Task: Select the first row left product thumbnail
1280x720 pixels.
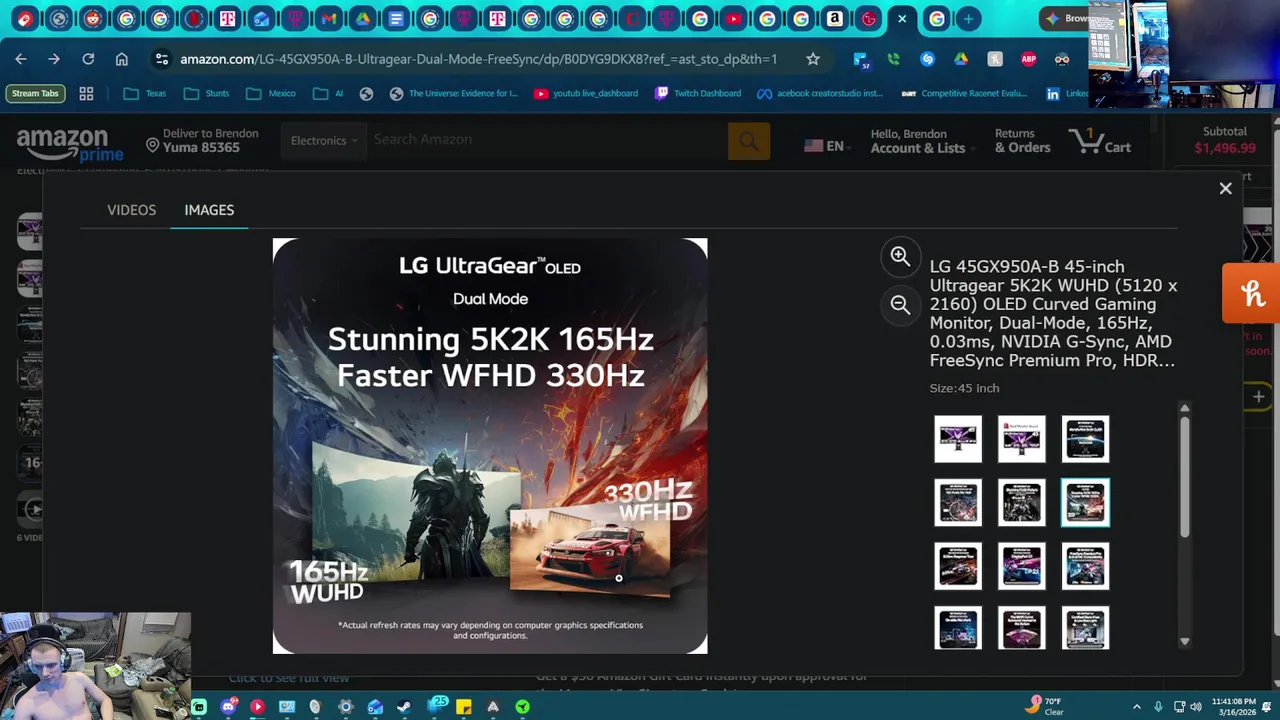Action: pyautogui.click(x=958, y=439)
